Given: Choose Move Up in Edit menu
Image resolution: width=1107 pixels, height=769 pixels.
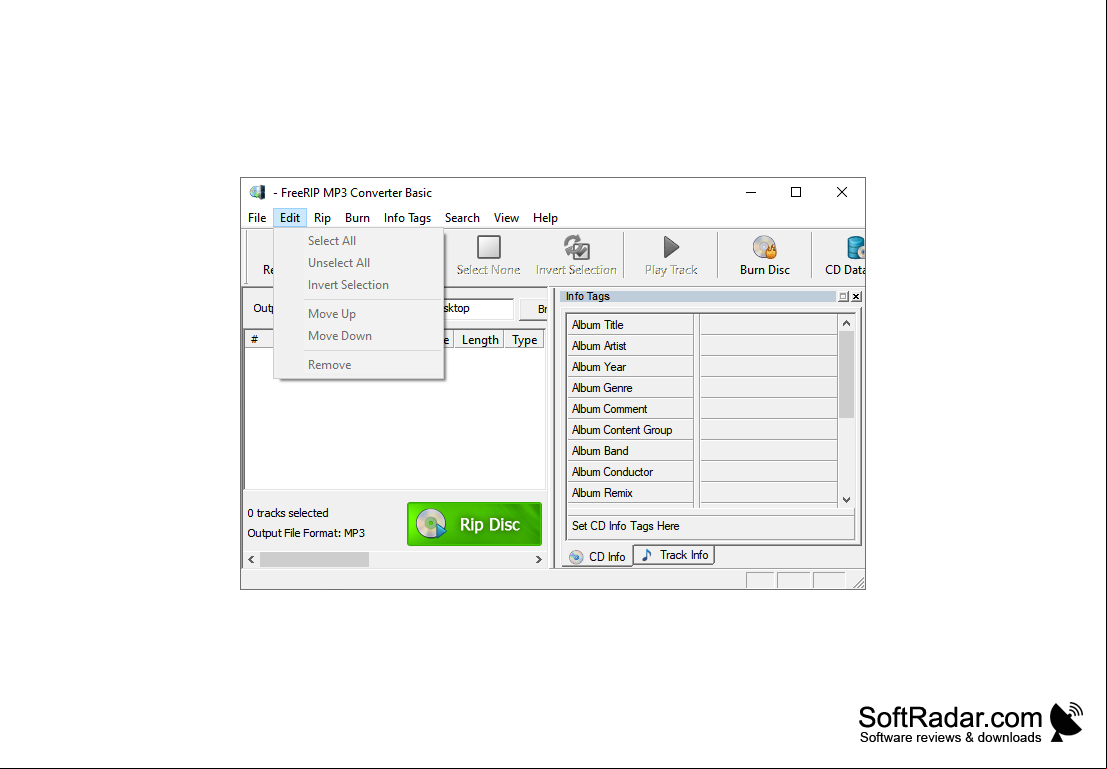Looking at the screenshot, I should tap(359, 314).
